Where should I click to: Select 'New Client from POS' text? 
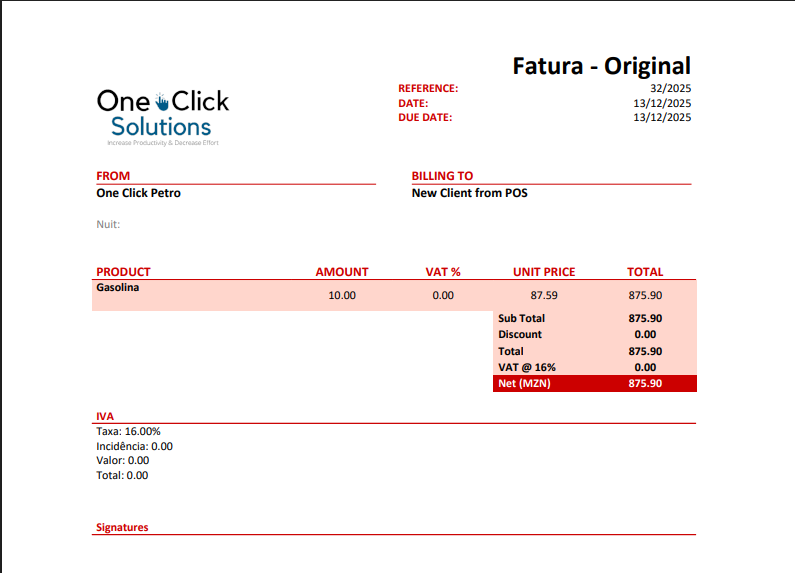469,193
